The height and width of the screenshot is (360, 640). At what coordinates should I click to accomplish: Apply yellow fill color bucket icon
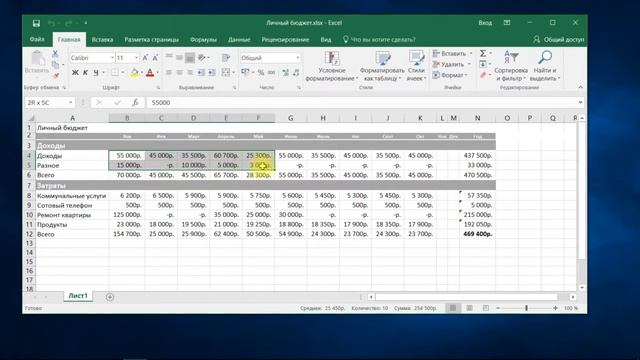pyautogui.click(x=134, y=73)
